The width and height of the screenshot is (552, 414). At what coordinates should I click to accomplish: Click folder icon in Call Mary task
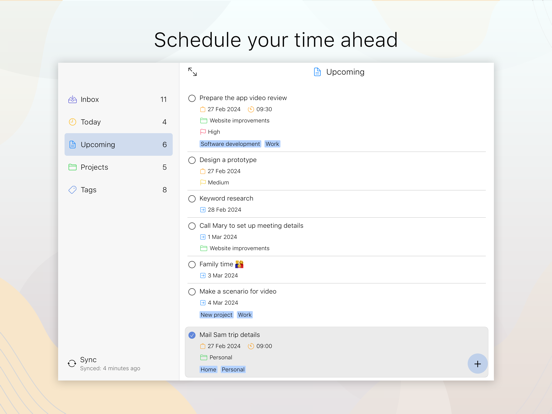[x=203, y=248]
